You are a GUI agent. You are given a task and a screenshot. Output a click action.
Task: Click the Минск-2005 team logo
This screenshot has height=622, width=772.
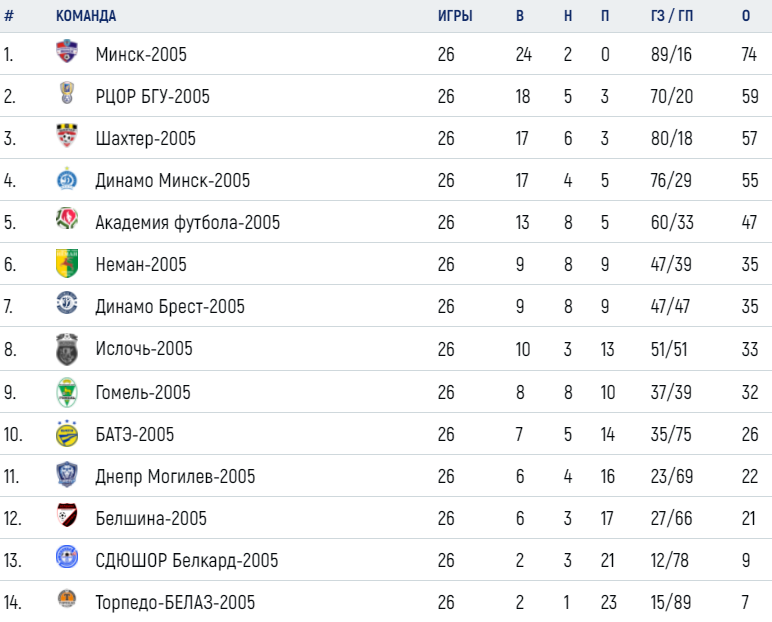(67, 51)
